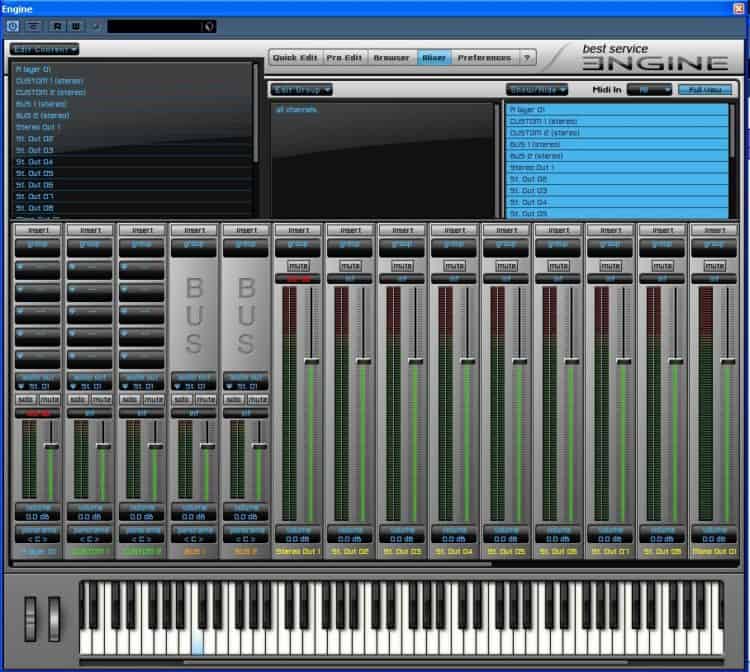Screen dimensions: 750x672
Task: Open first insert slot dropdown on CUSTOM 2 strip
Action: pos(142,270)
